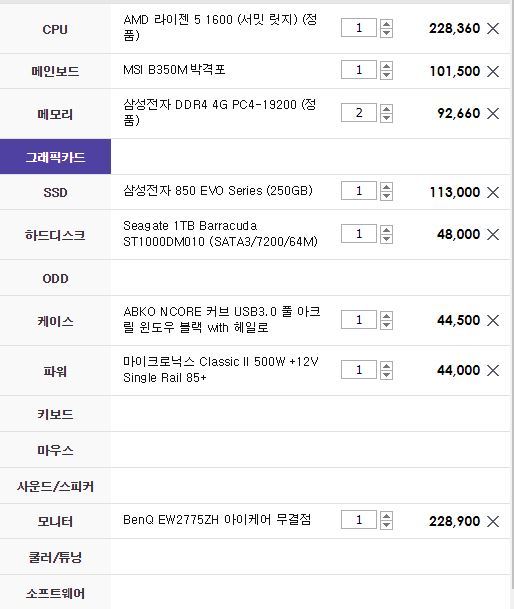Open the ODD category
514x609 pixels.
click(55, 278)
